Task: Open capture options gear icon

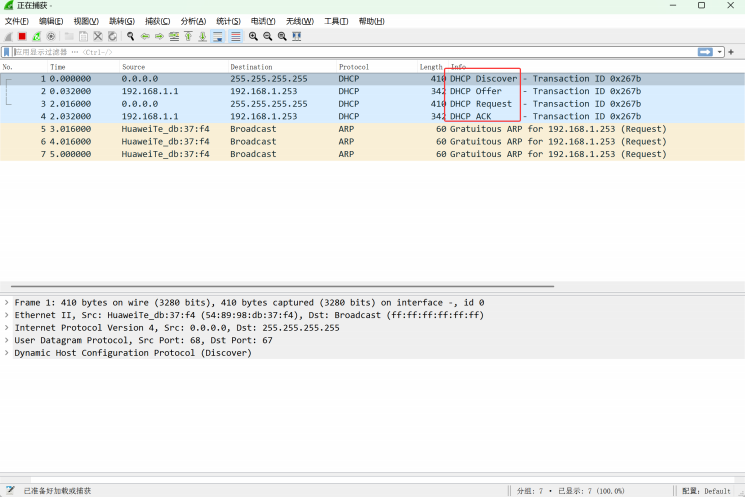Action: (51, 37)
